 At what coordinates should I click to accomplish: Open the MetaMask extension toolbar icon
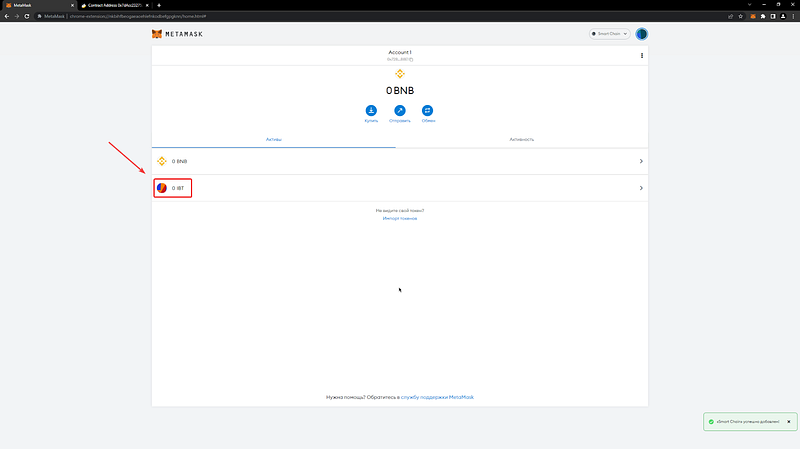point(753,16)
